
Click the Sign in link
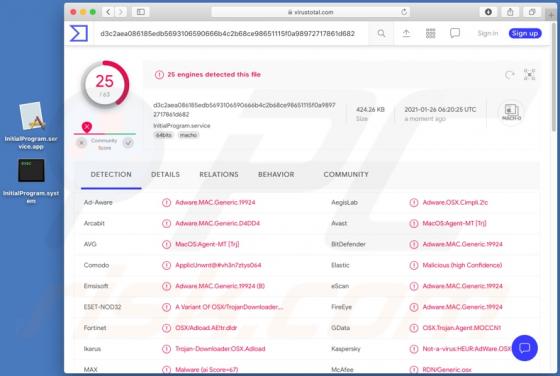[x=488, y=33]
